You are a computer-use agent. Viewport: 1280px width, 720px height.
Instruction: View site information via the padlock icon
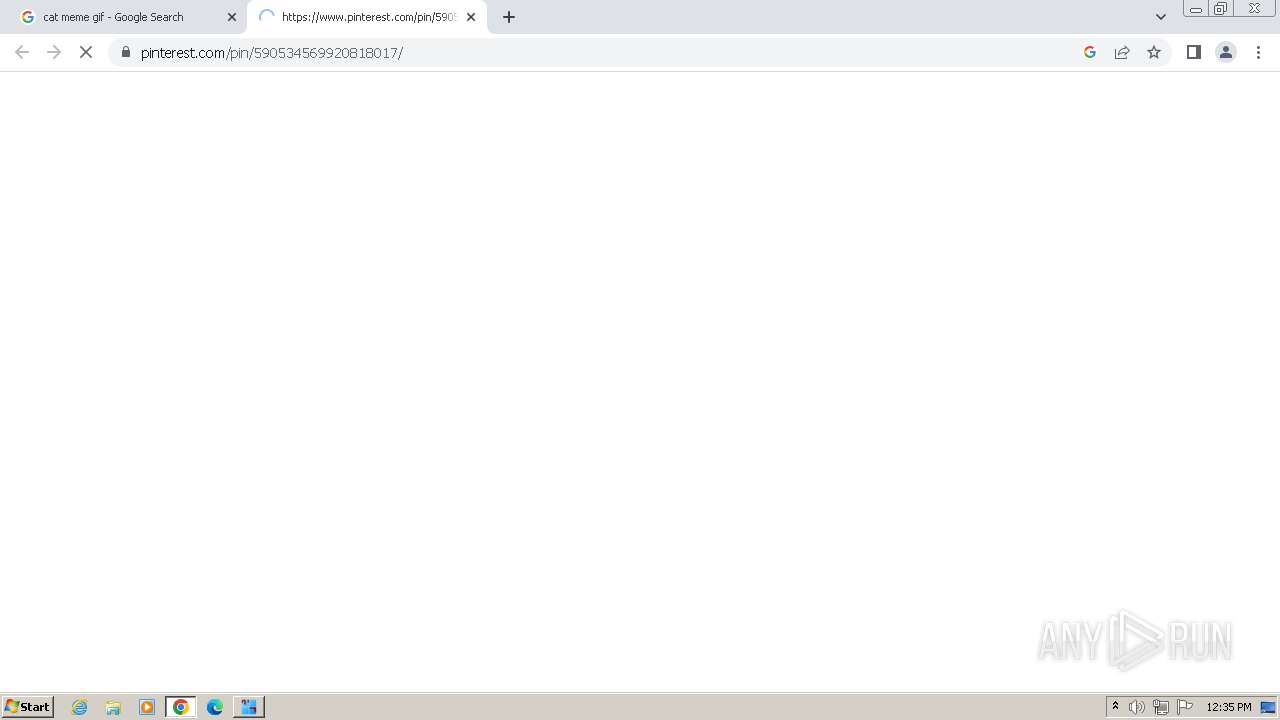tap(126, 52)
